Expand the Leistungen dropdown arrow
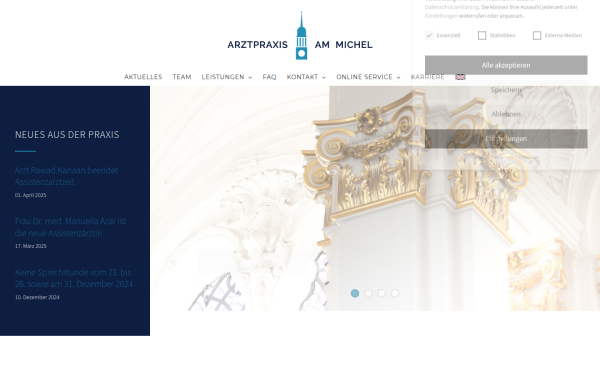 pos(250,77)
